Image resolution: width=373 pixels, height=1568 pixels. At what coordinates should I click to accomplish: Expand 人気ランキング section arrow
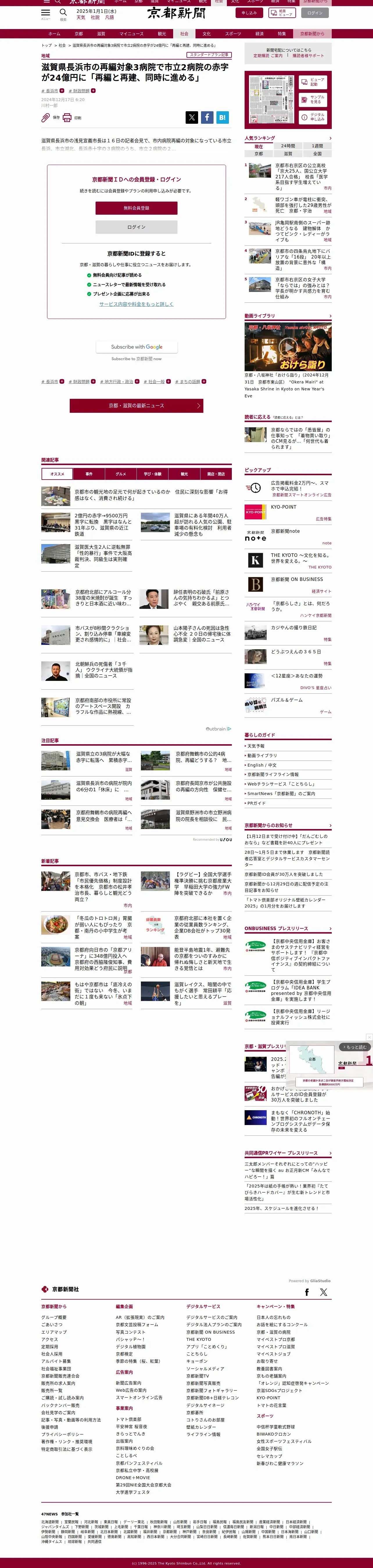[x=330, y=138]
